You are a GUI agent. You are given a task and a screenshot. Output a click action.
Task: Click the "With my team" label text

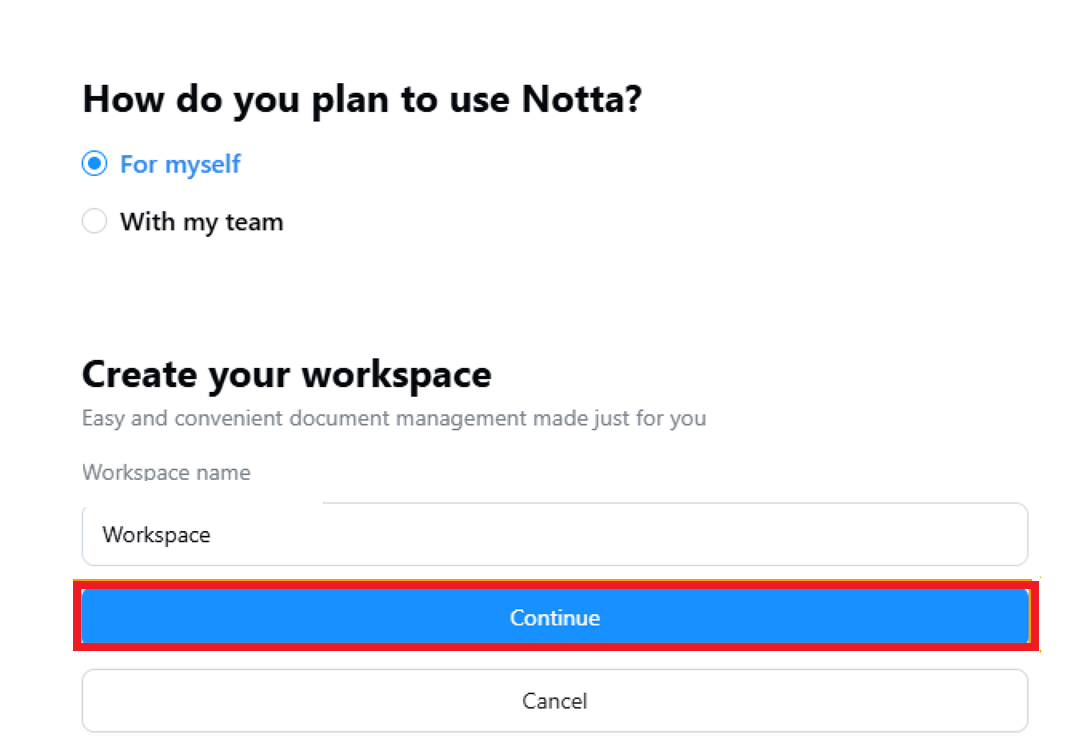[x=201, y=221]
